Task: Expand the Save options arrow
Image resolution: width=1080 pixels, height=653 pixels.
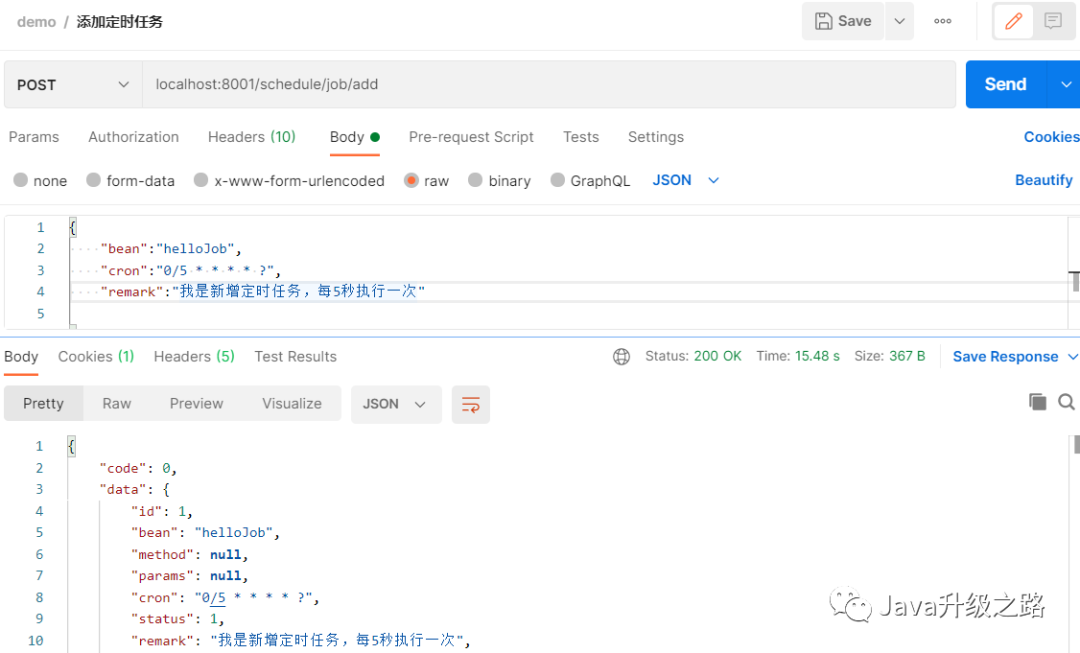Action: point(899,21)
